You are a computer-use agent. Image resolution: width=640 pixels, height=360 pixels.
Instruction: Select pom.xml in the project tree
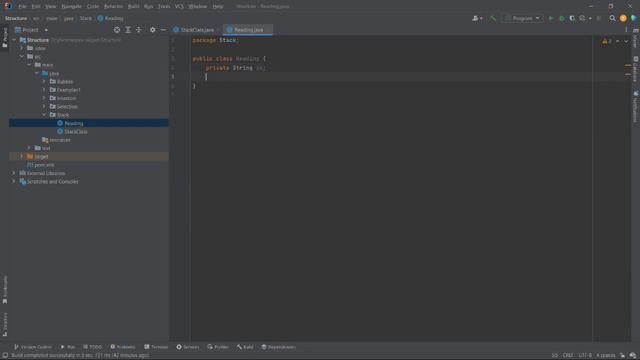pos(44,165)
